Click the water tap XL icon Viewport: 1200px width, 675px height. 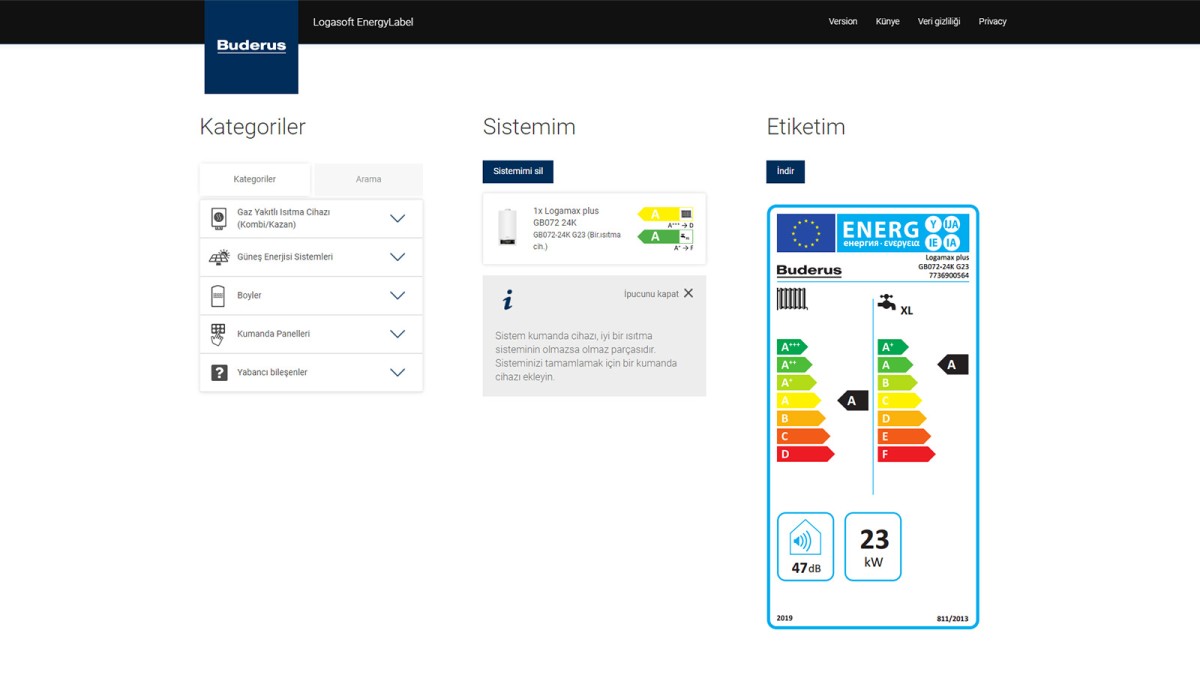click(x=887, y=303)
